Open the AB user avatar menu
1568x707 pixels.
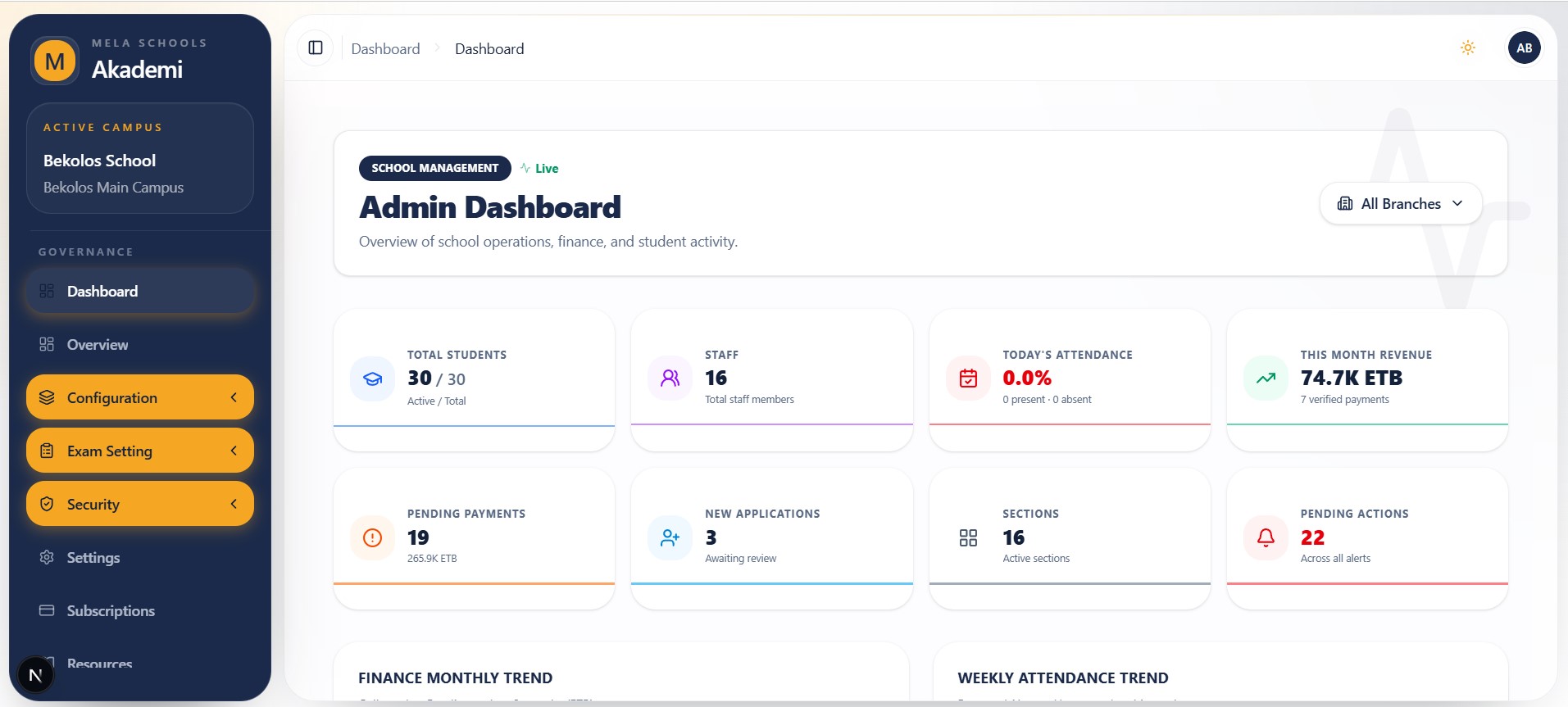[x=1525, y=48]
